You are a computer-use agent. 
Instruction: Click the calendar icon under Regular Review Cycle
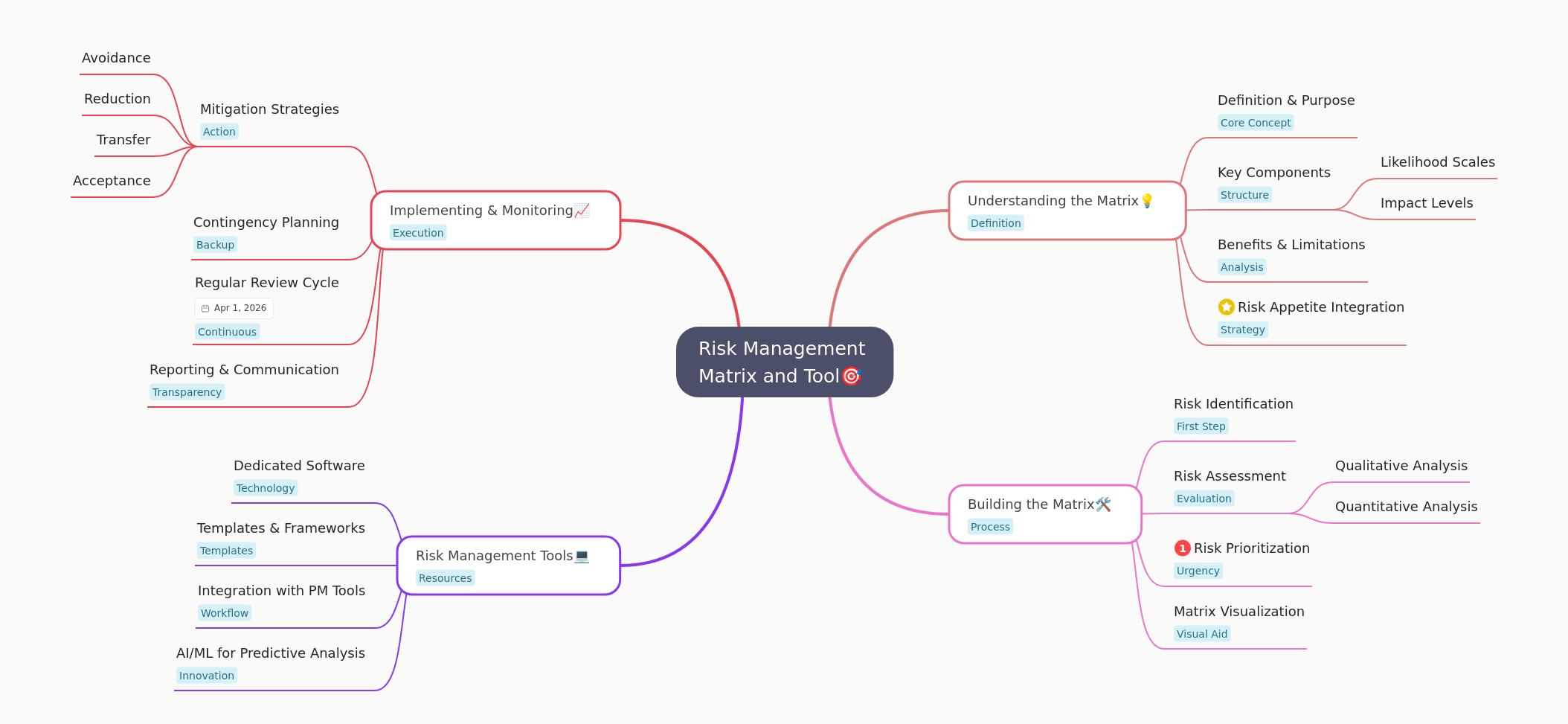pyautogui.click(x=205, y=307)
